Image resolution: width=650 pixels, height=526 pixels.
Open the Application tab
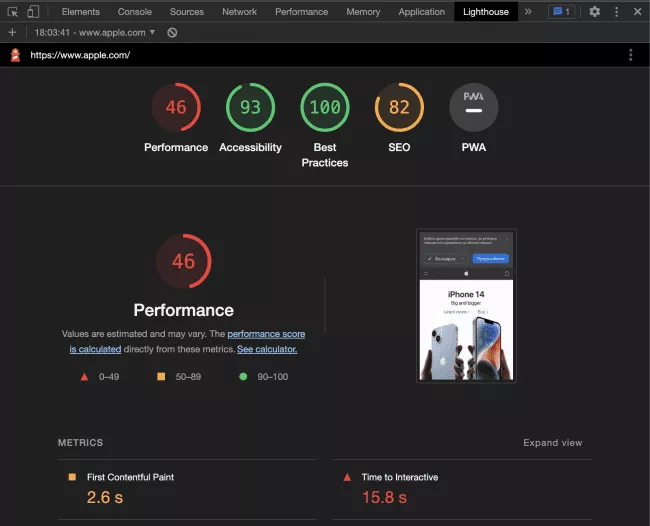click(421, 12)
